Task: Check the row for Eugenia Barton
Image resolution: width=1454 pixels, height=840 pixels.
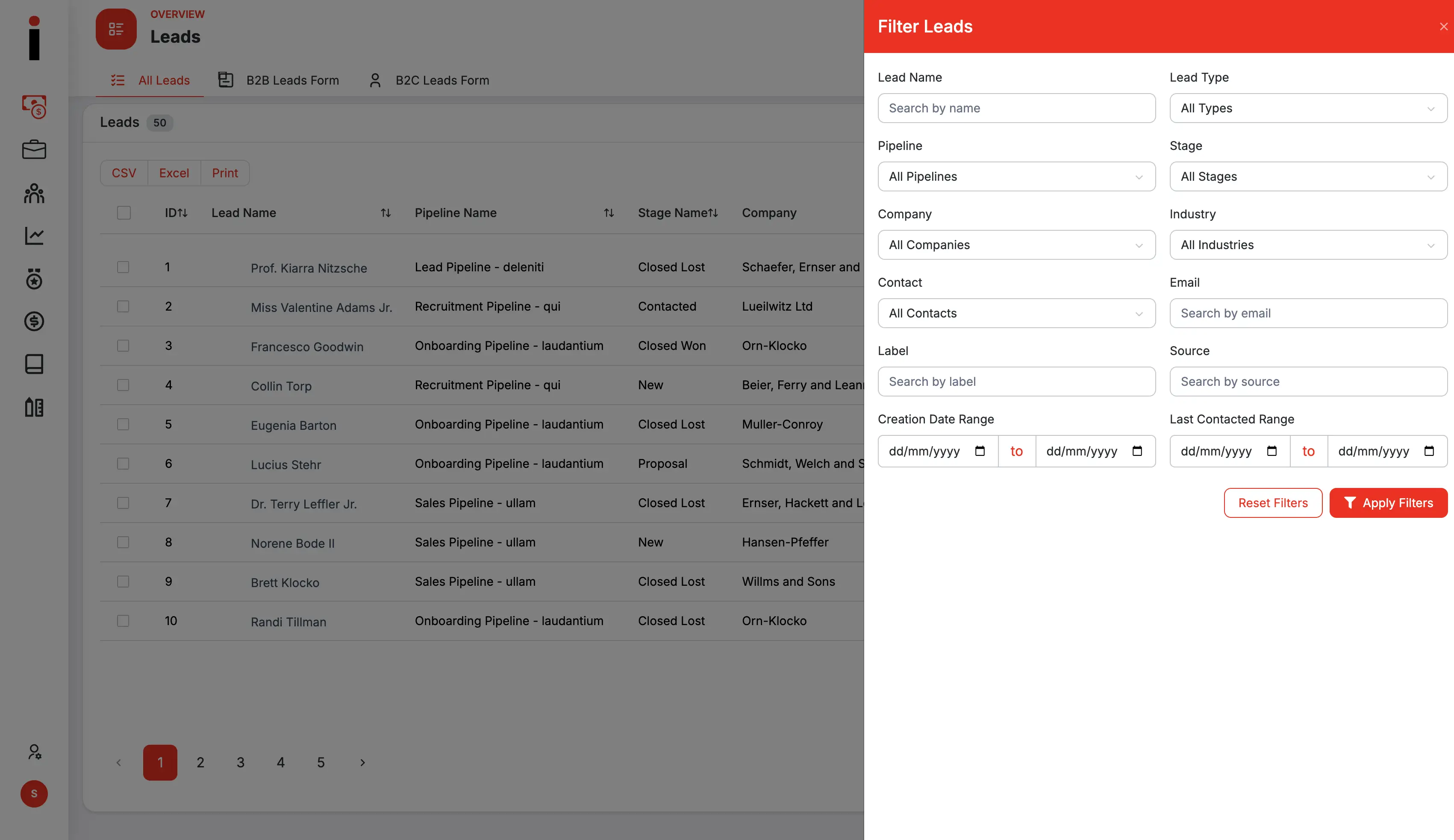Action: tap(123, 424)
